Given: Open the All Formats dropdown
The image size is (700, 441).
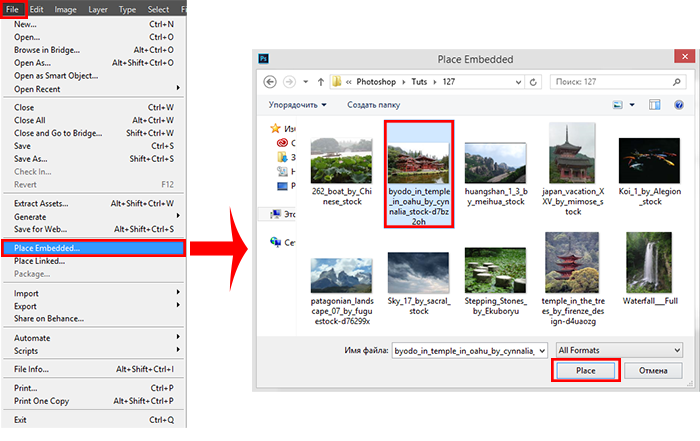Looking at the screenshot, I should (619, 350).
